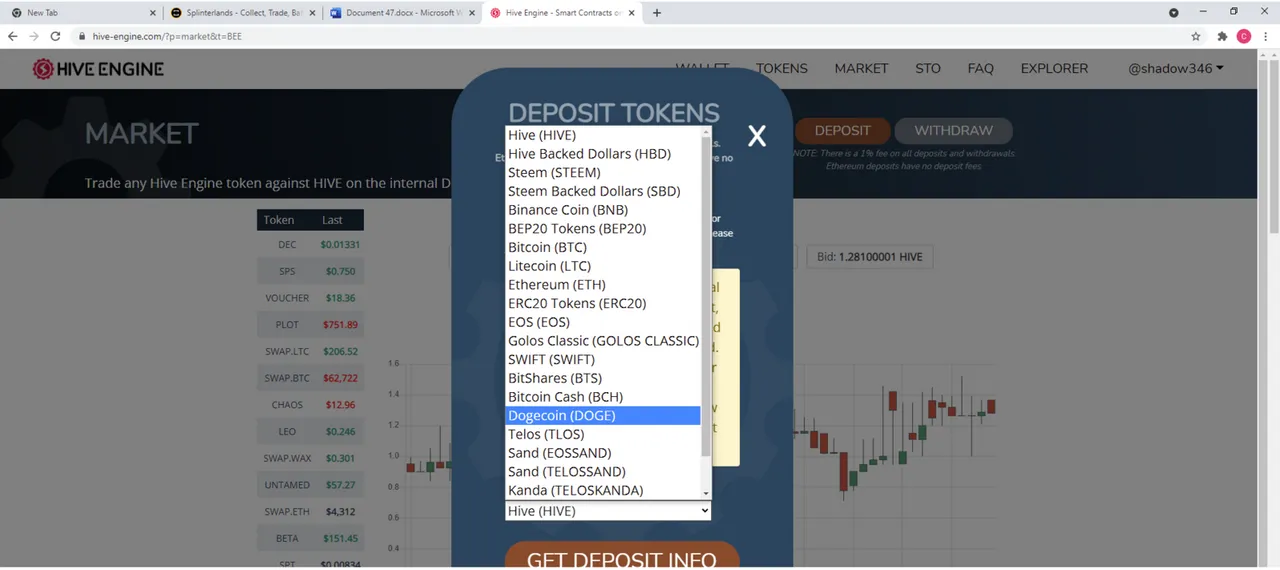
Task: Expand the @shadow346 account dropdown
Action: click(x=1176, y=69)
